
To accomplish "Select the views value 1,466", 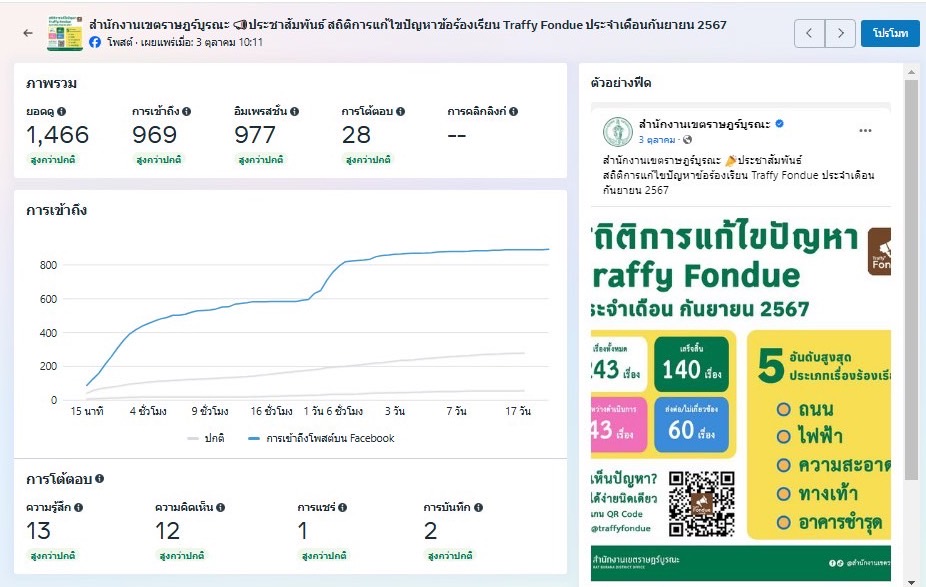I will click(x=57, y=135).
